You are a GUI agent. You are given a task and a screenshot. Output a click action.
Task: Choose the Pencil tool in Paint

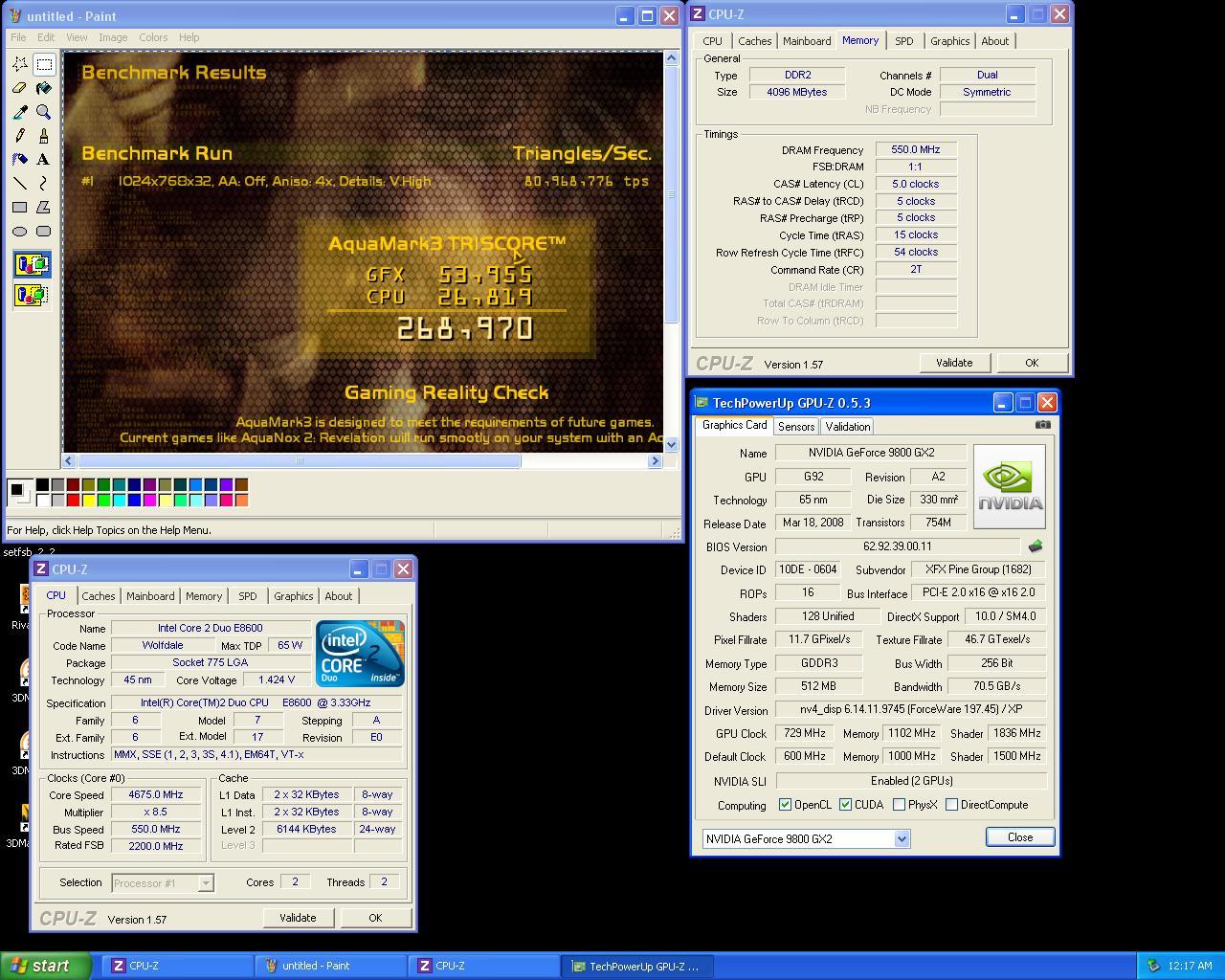point(20,136)
